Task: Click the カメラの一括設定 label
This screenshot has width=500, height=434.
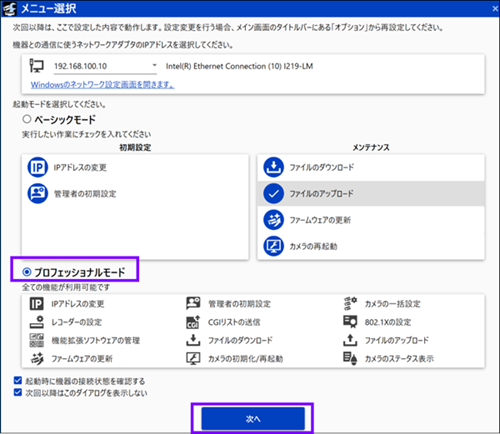Action: 392,304
